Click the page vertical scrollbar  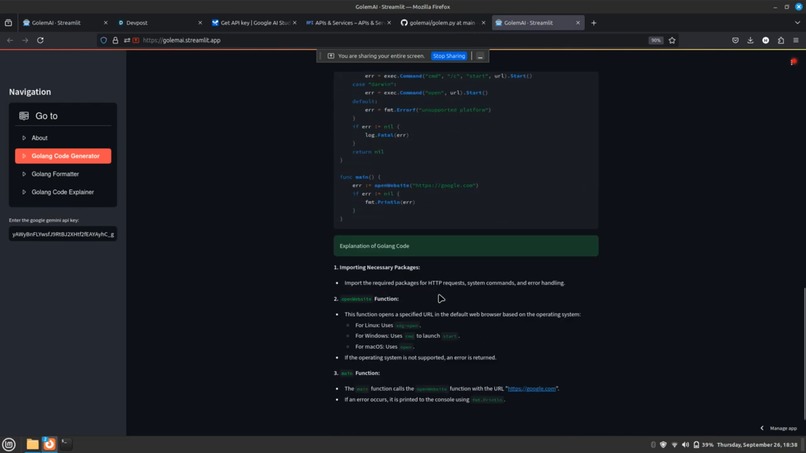click(803, 352)
